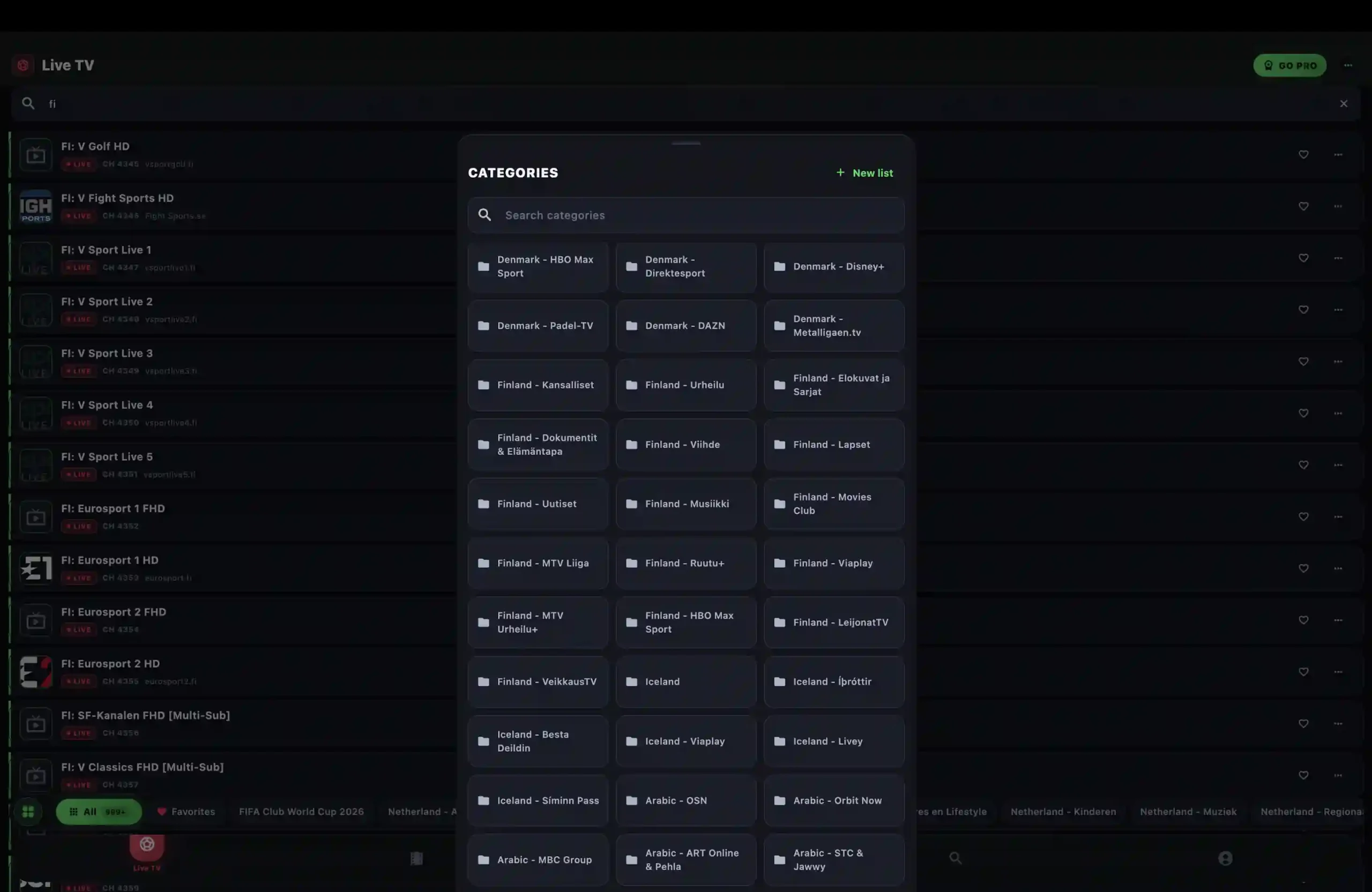Open more options for FI: Eurosport 1 HD
Viewport: 1372px width, 892px height.
click(1337, 568)
